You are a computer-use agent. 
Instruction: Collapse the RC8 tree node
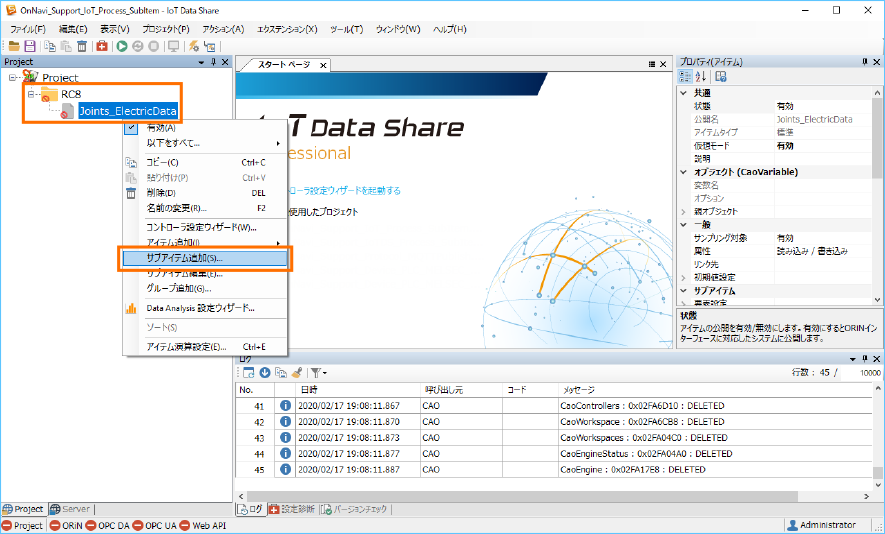[33, 94]
